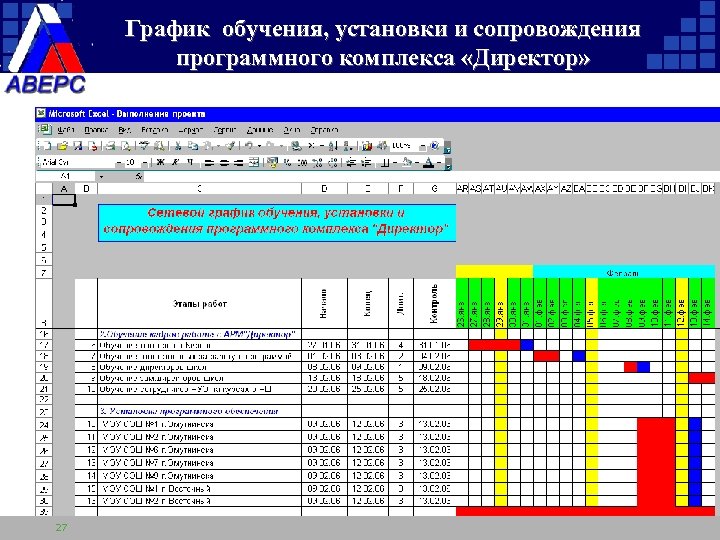Click the Open file folder icon
Viewport: 720px width, 540px height.
(62, 146)
